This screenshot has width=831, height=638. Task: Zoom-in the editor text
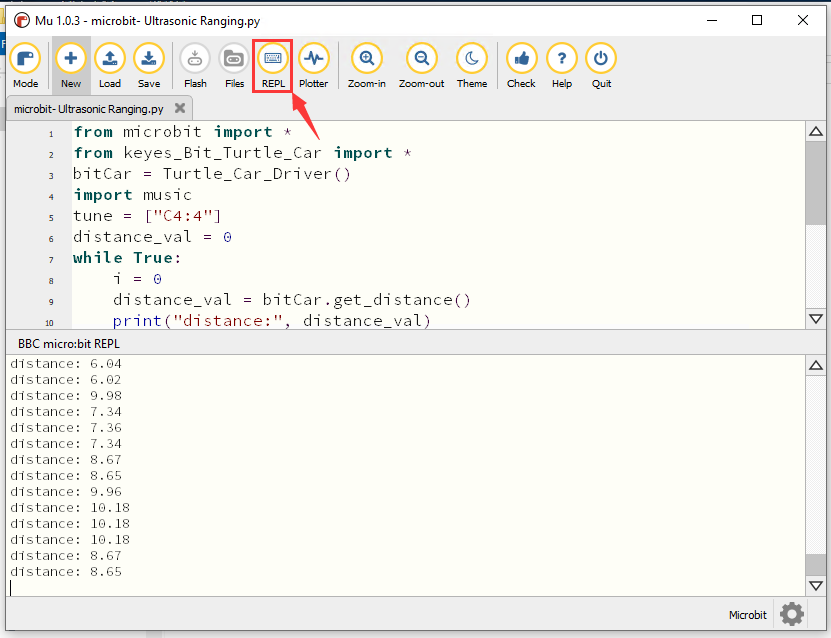[367, 65]
